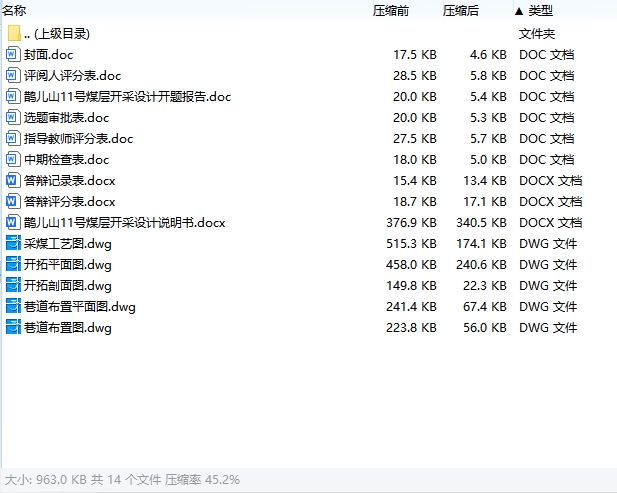Select the file name 开拓平面图.dwg

pyautogui.click(x=68, y=265)
